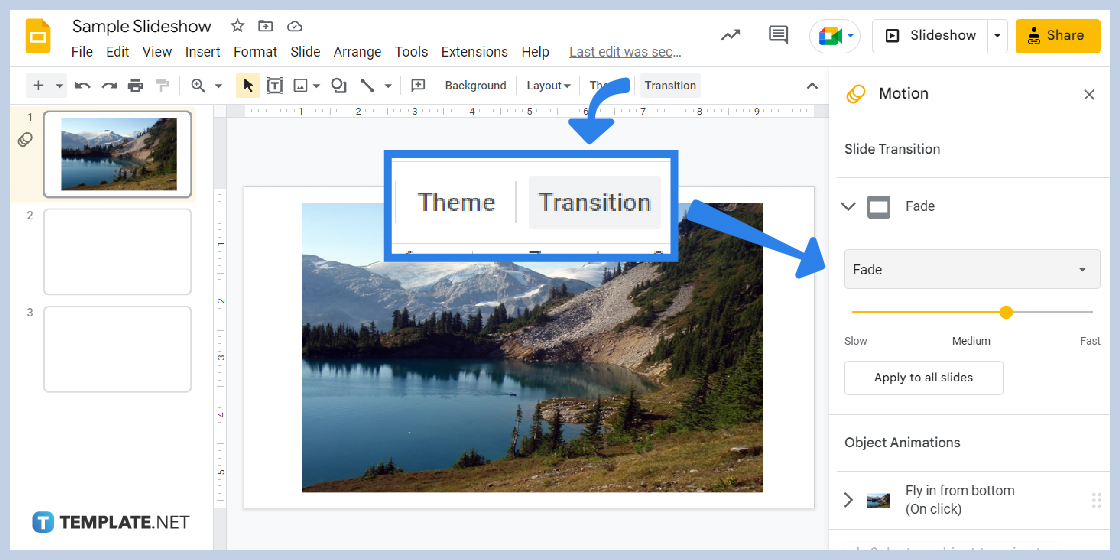Screen dimensions: 1120x560
Task: Open the activity dashboard trend icon
Action: coord(730,35)
